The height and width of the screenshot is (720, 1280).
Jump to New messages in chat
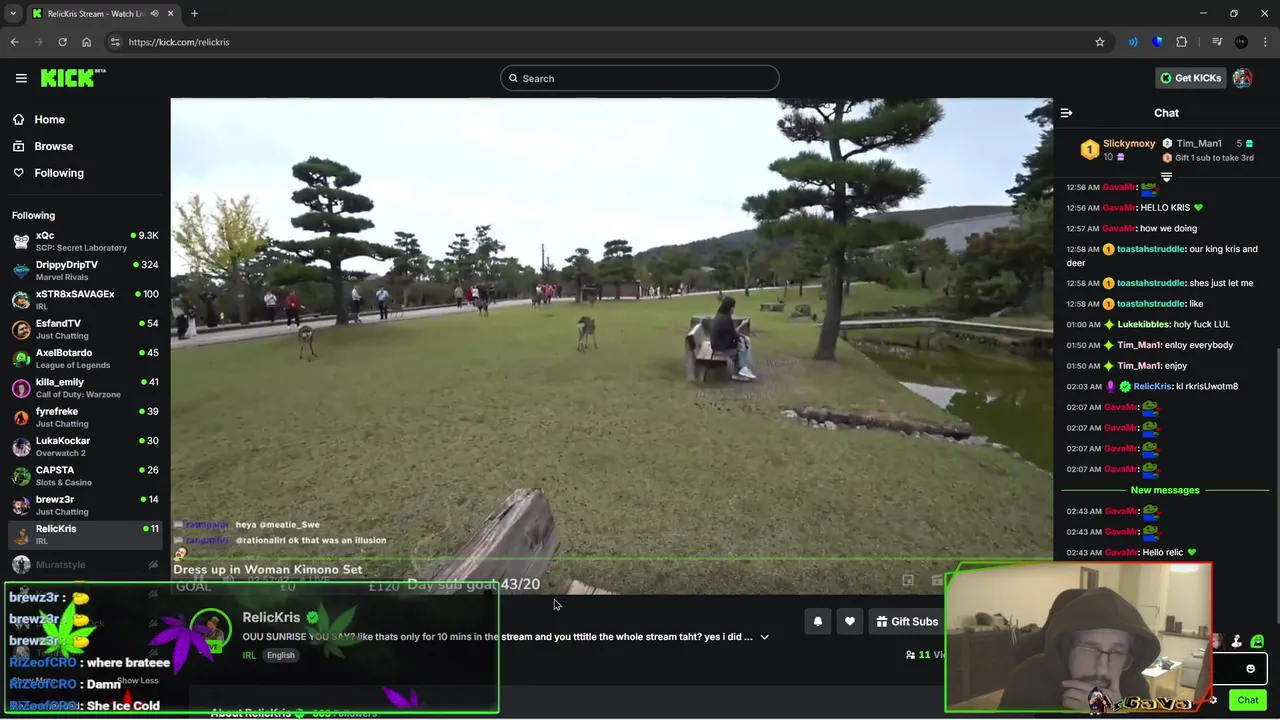1165,490
